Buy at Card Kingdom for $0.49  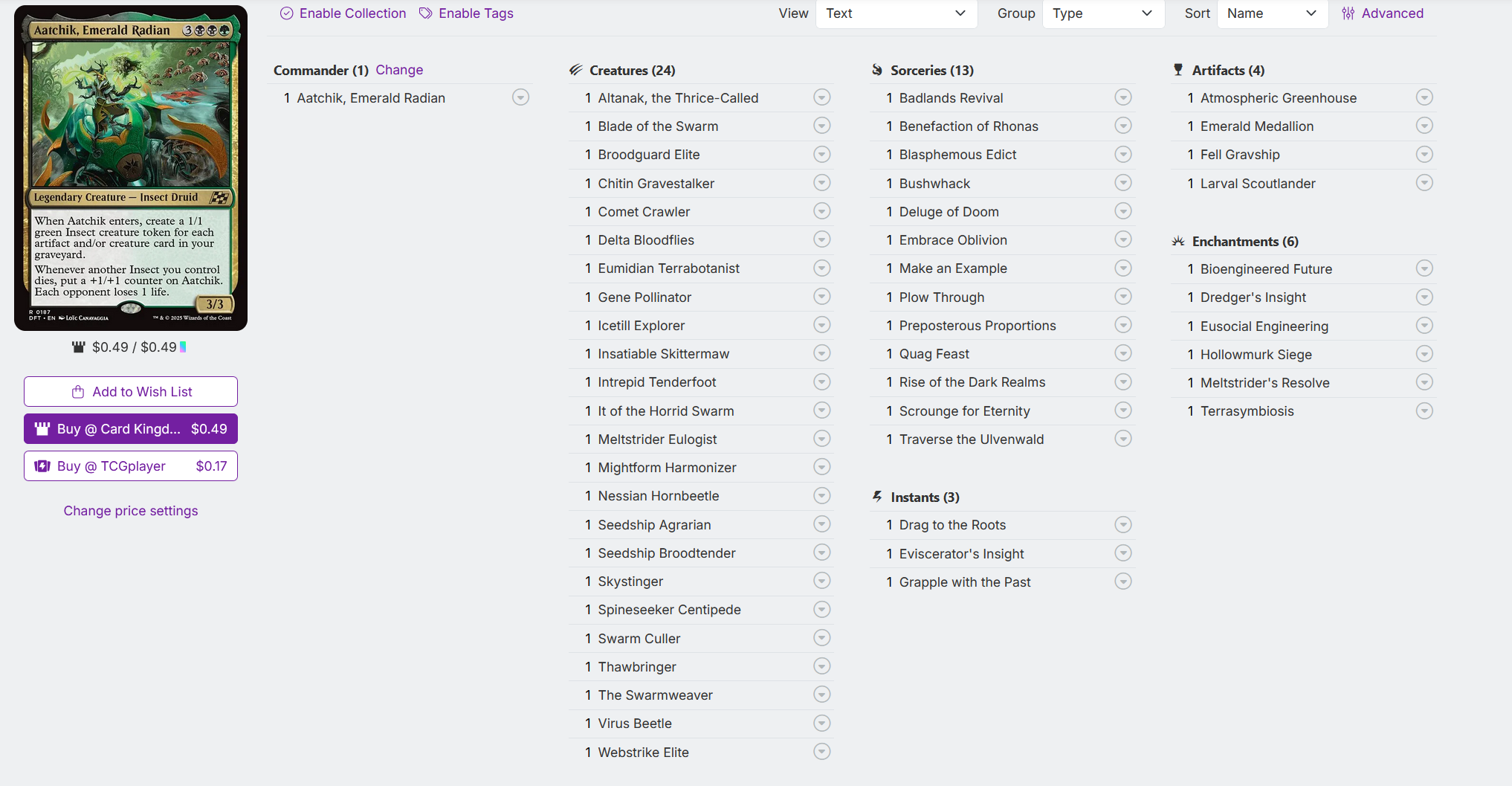[131, 429]
